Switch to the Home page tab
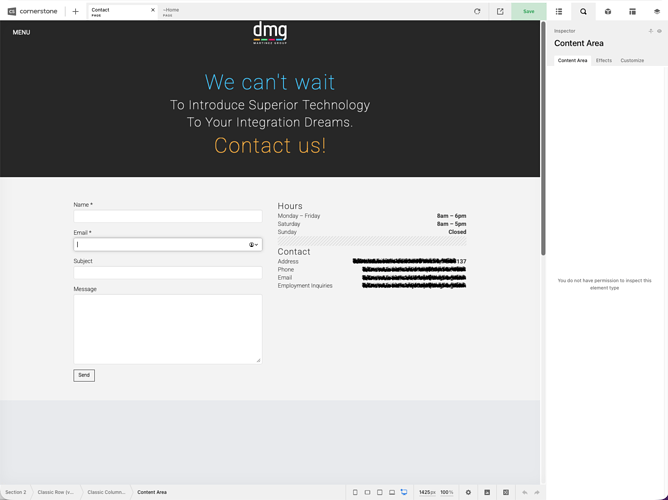Screen dimensions: 668x500 171,11
